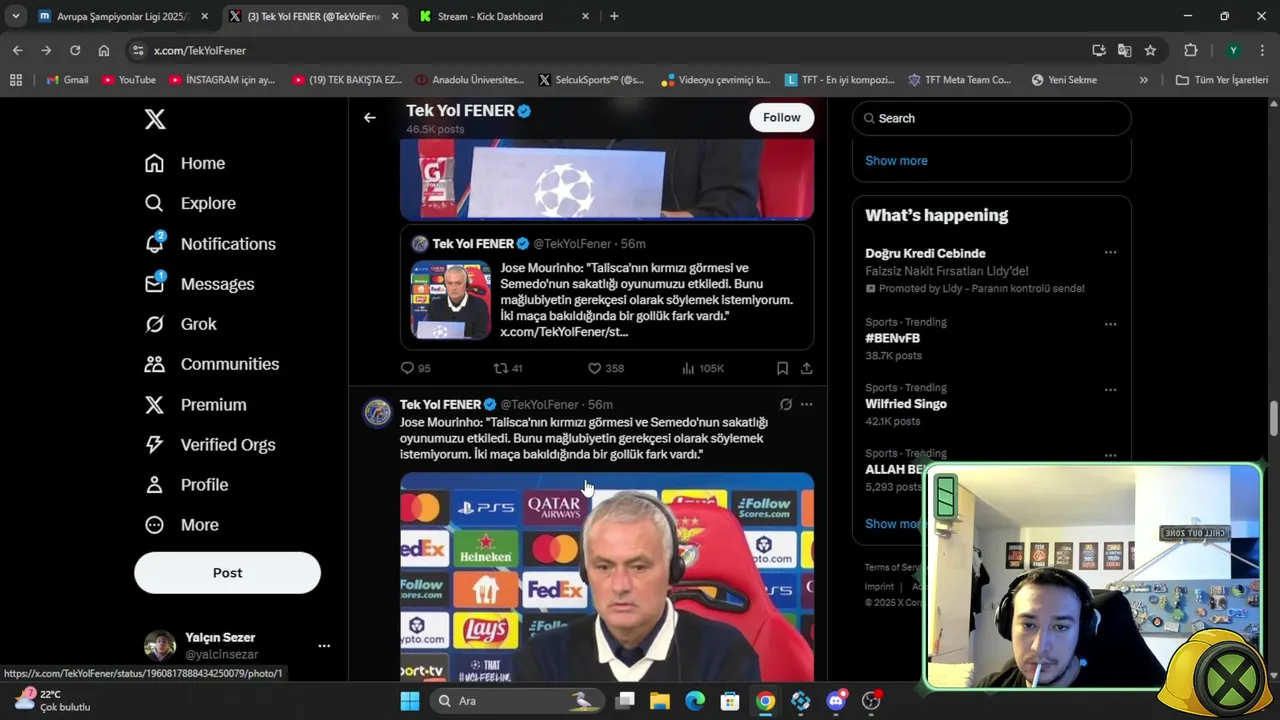1280x720 pixels.
Task: Open Verified Orgs from the sidebar
Action: coord(209,445)
